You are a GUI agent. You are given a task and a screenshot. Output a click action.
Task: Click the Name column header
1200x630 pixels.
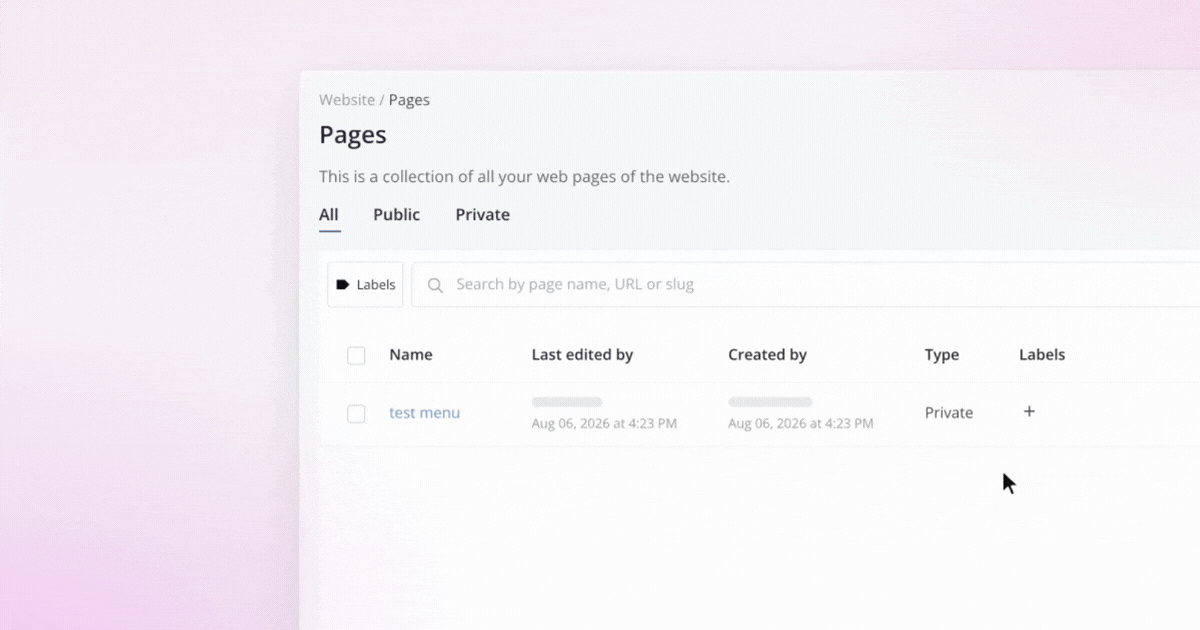click(411, 355)
